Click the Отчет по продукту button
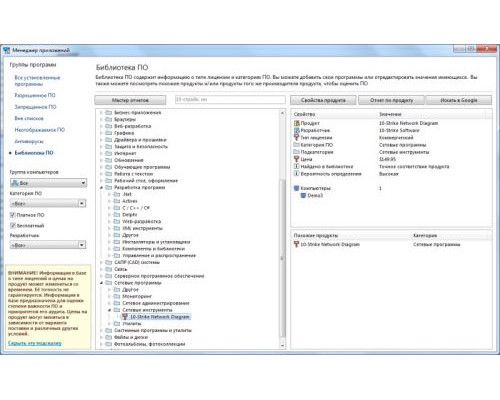This screenshot has width=500, height=400. [391, 100]
